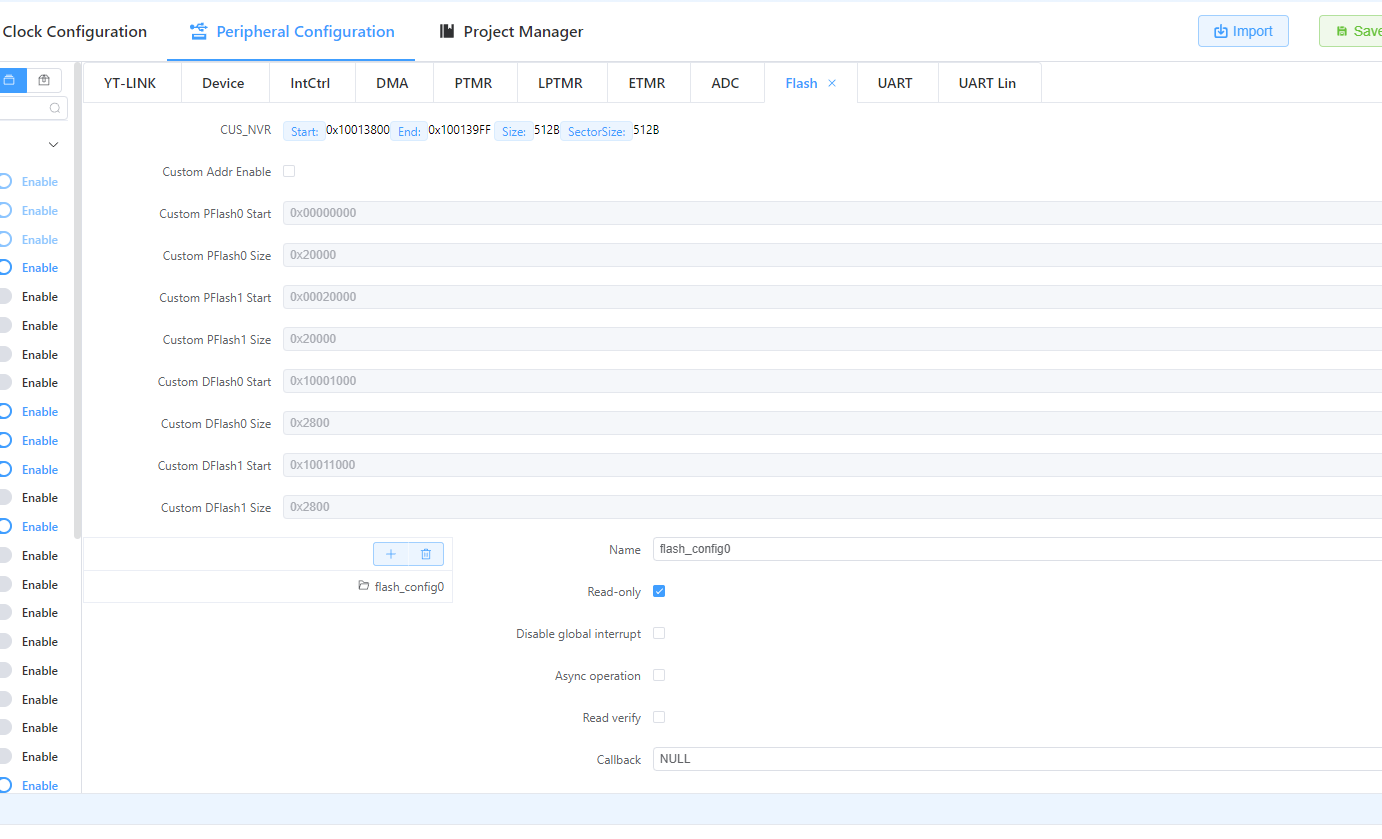
Task: Open the Callback NULL combo box
Action: click(1017, 759)
